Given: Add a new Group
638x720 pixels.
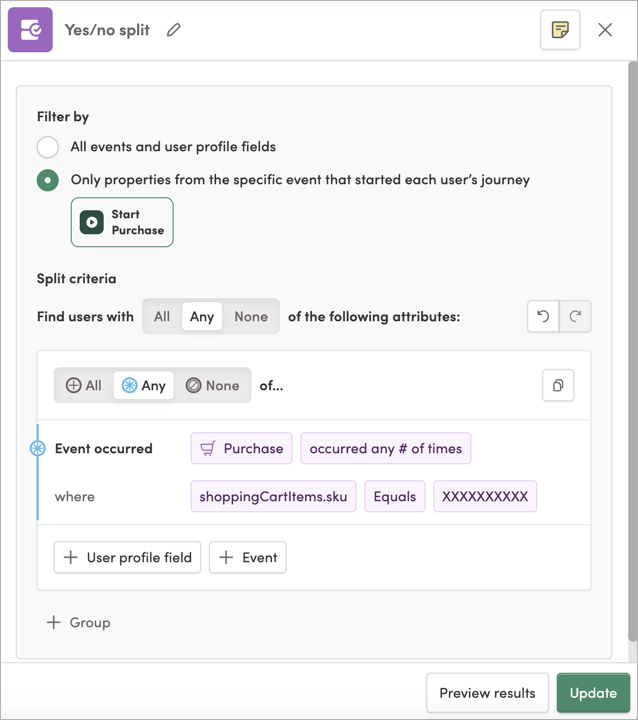Looking at the screenshot, I should click(79, 623).
